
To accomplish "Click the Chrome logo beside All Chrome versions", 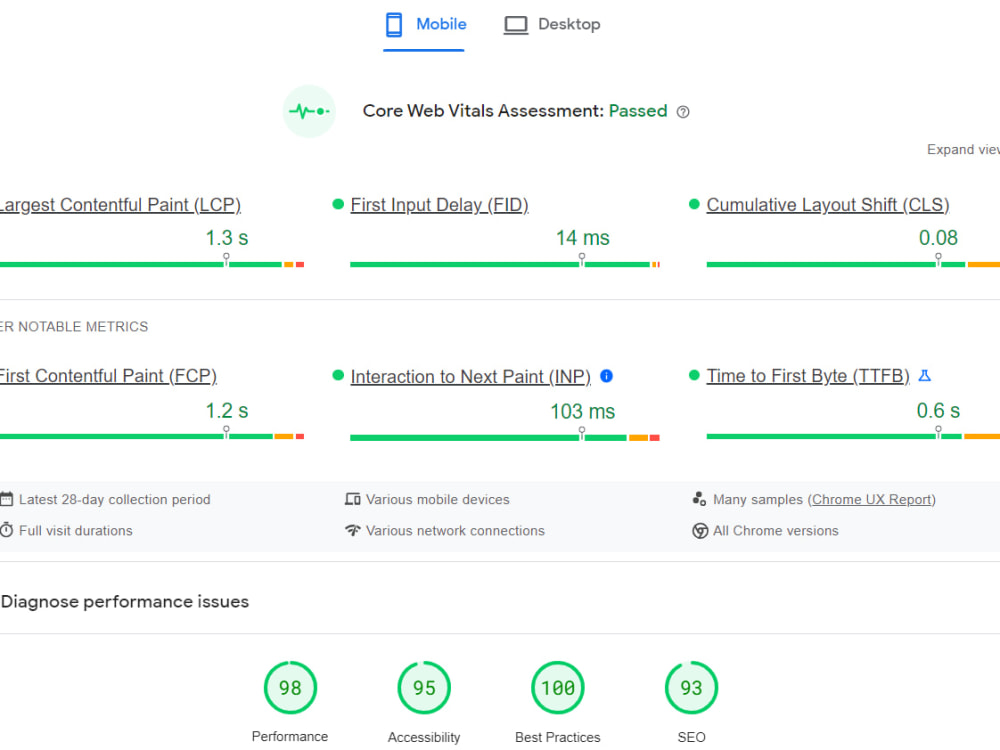I will click(699, 530).
